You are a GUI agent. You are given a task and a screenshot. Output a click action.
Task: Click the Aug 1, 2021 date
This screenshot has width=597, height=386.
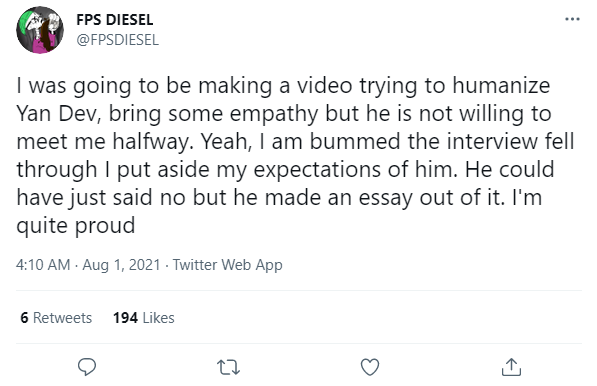click(121, 265)
